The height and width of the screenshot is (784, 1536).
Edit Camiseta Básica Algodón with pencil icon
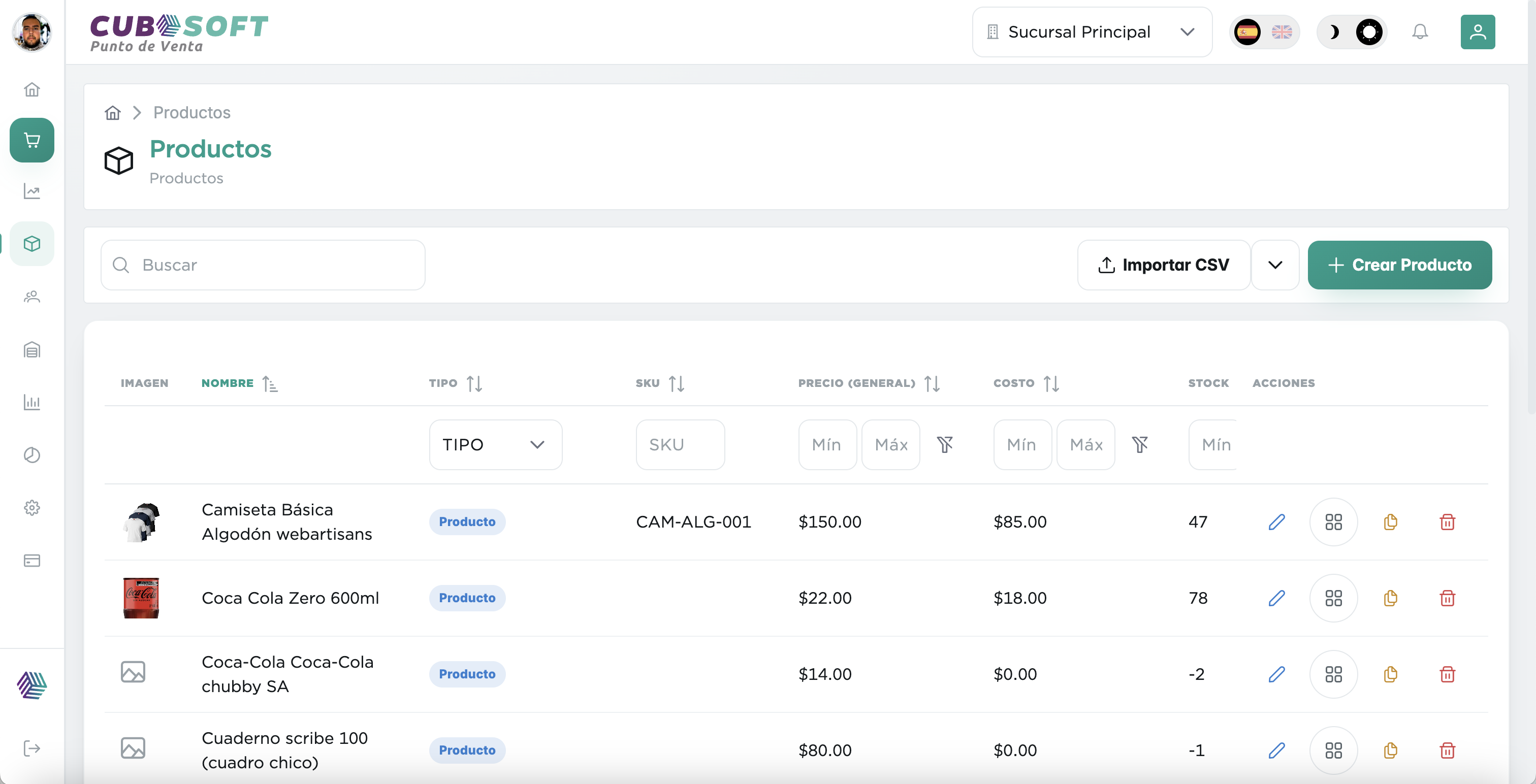pyautogui.click(x=1276, y=521)
